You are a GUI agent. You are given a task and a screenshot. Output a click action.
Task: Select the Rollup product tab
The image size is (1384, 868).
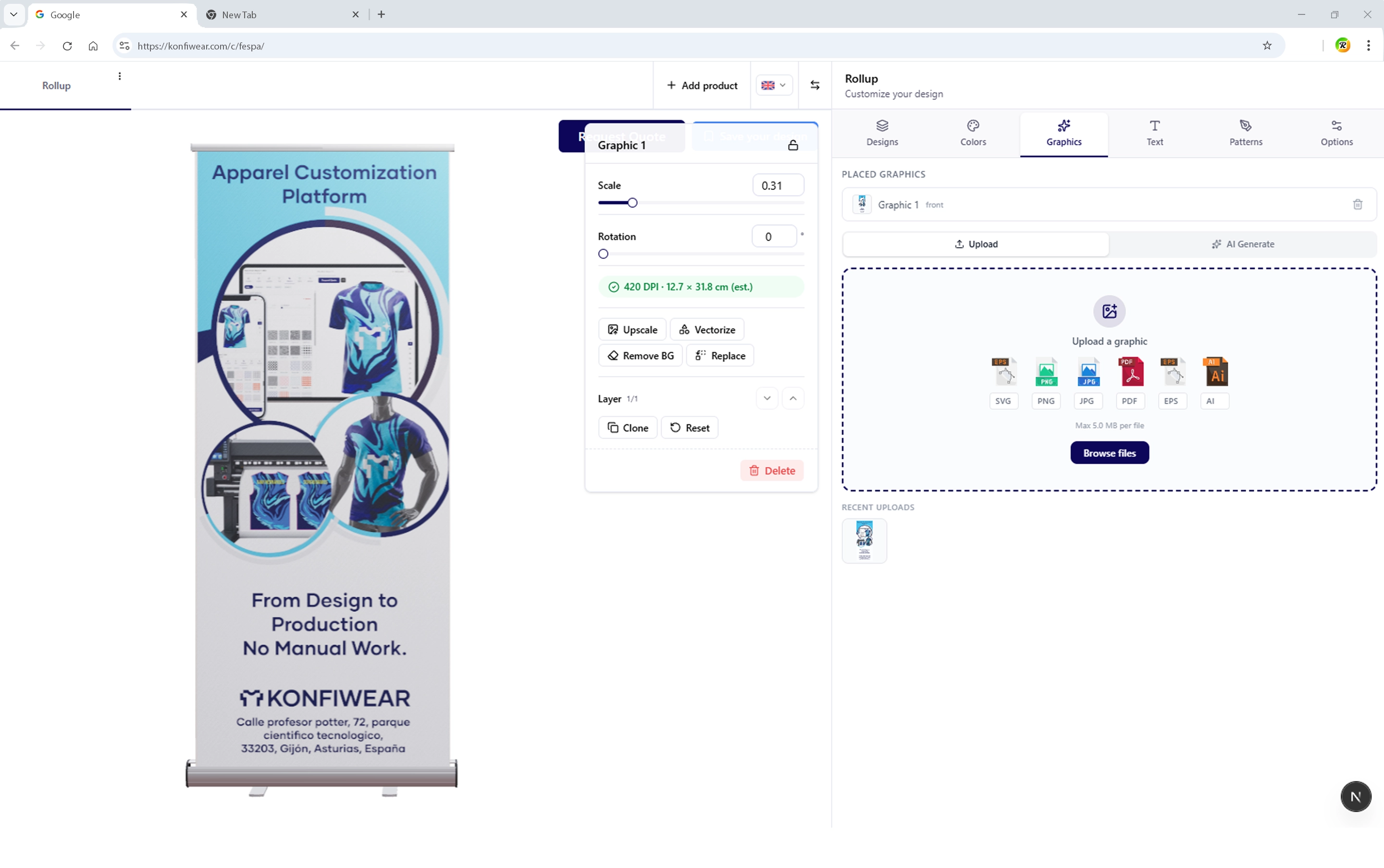pos(56,86)
